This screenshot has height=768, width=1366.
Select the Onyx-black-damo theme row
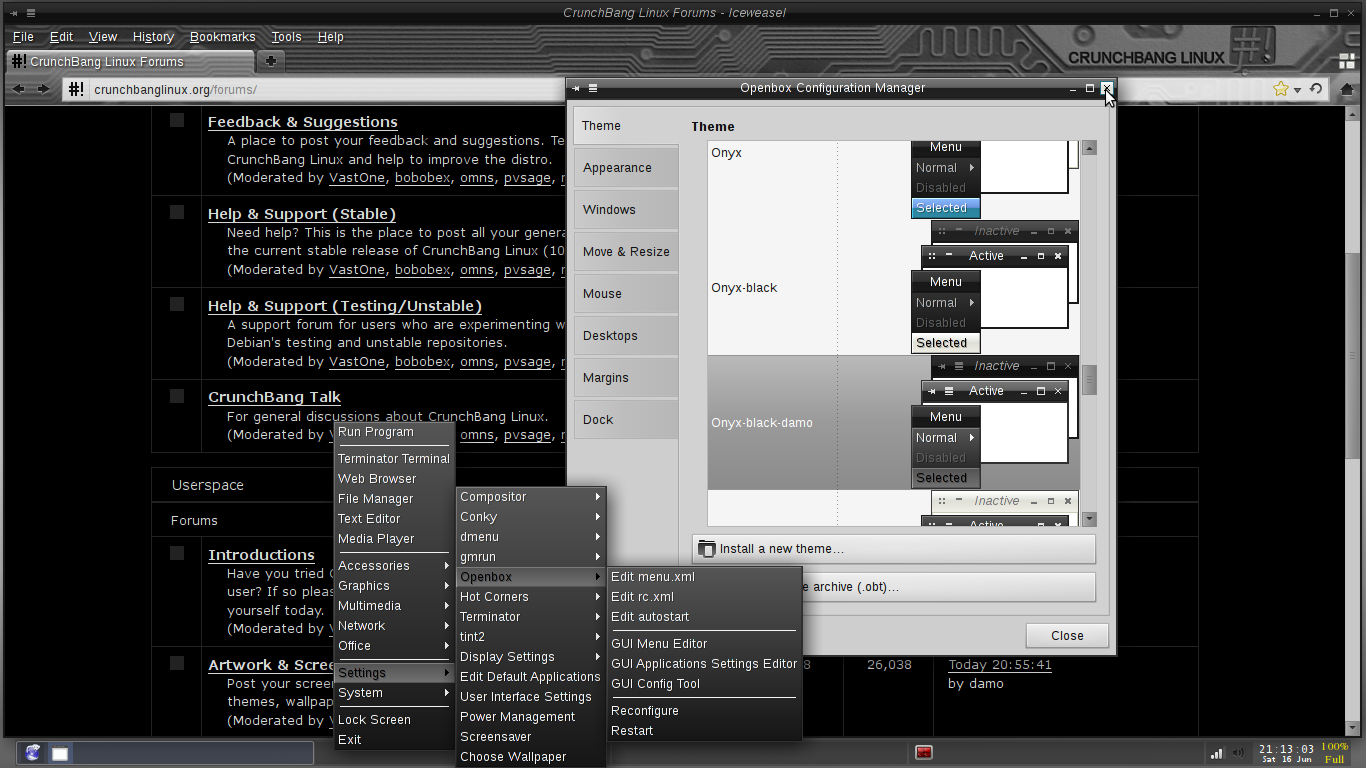[894, 423]
